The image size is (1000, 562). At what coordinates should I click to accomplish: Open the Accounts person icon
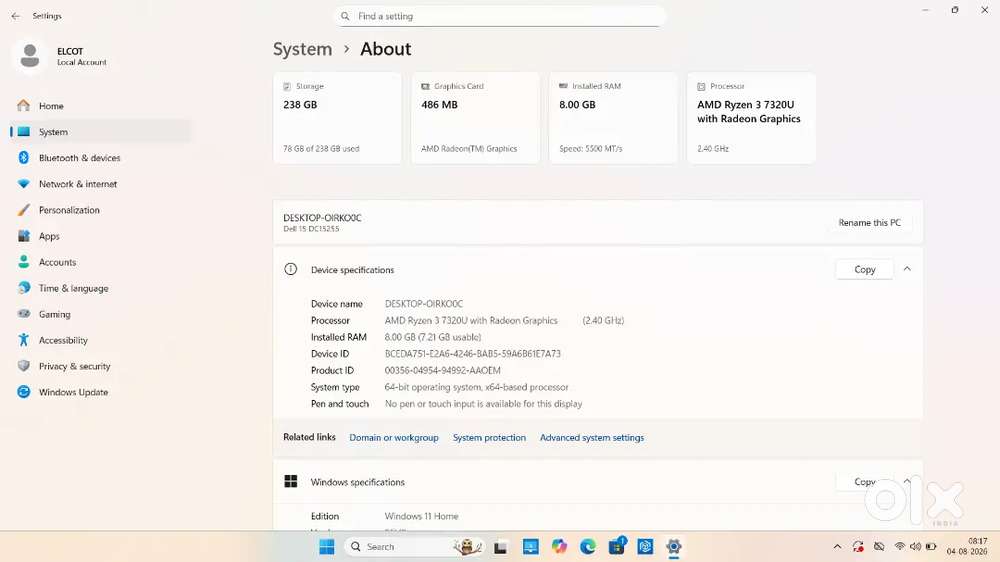coord(24,262)
